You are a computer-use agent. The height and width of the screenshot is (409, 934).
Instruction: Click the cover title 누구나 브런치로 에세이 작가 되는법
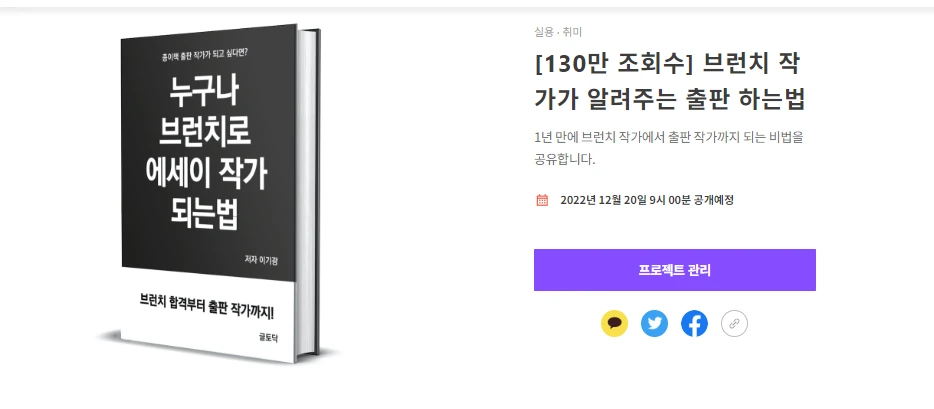point(204,154)
